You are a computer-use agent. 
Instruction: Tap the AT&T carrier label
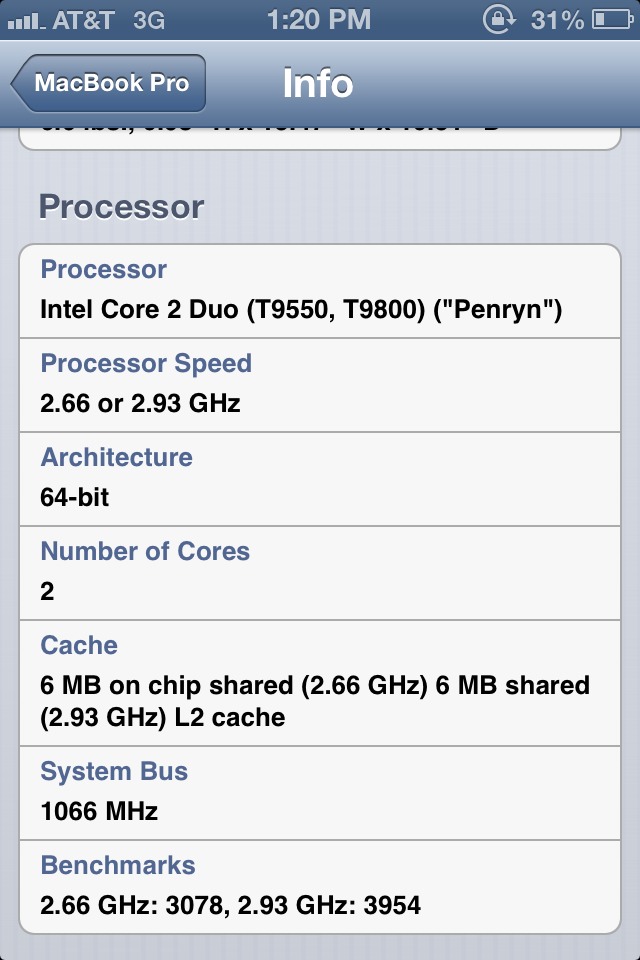tap(83, 20)
